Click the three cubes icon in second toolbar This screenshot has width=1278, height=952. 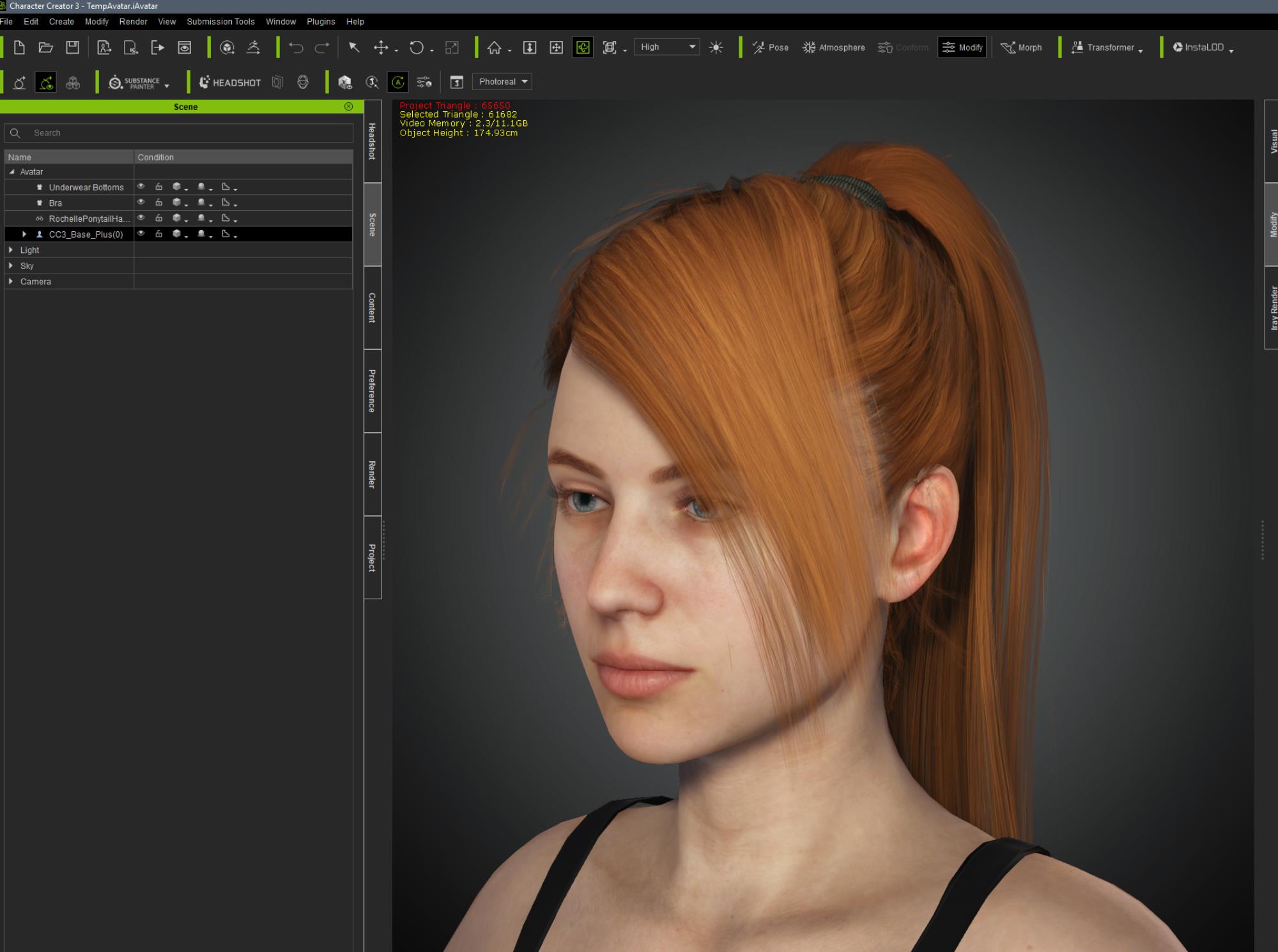click(x=73, y=82)
